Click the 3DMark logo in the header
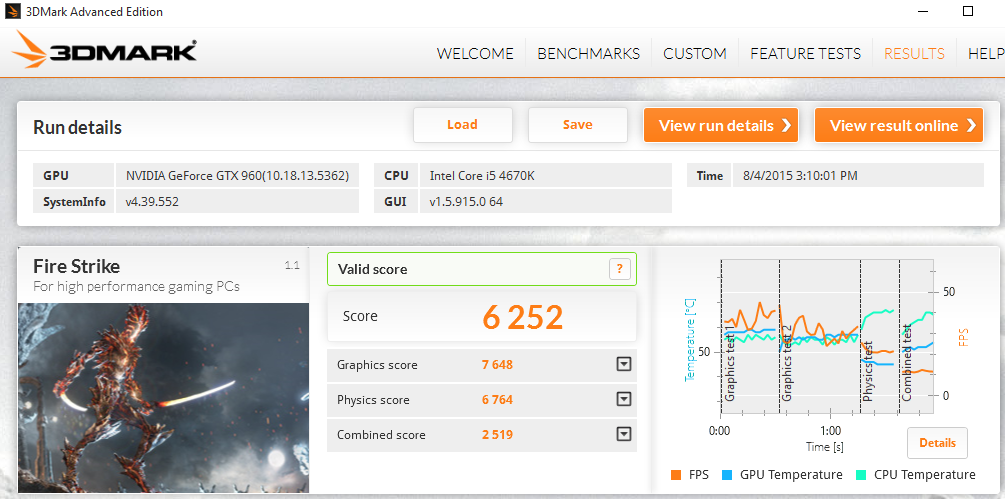 tap(103, 50)
